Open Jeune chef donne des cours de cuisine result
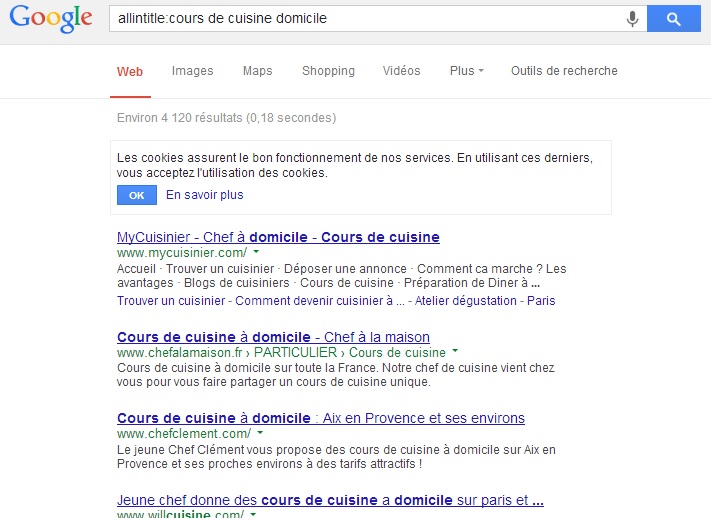711x518 pixels. point(330,500)
